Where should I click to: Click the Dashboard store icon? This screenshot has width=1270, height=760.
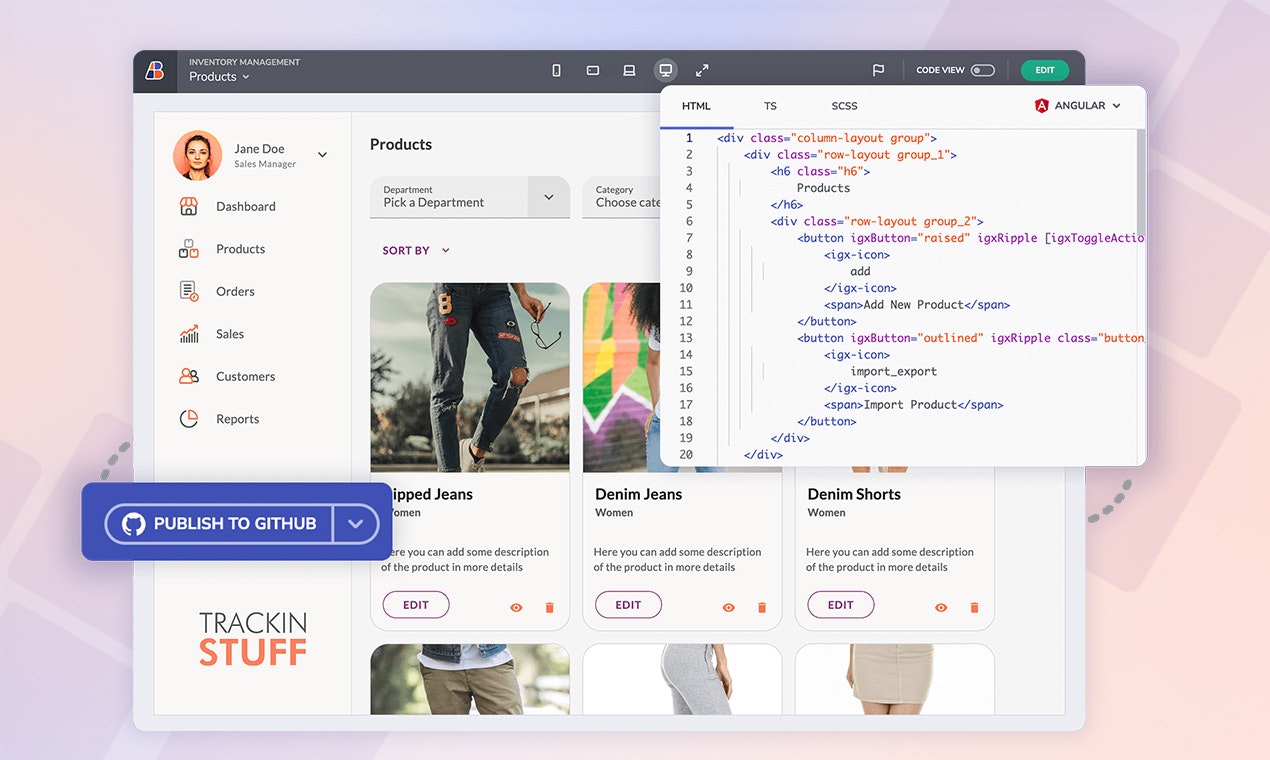[188, 206]
